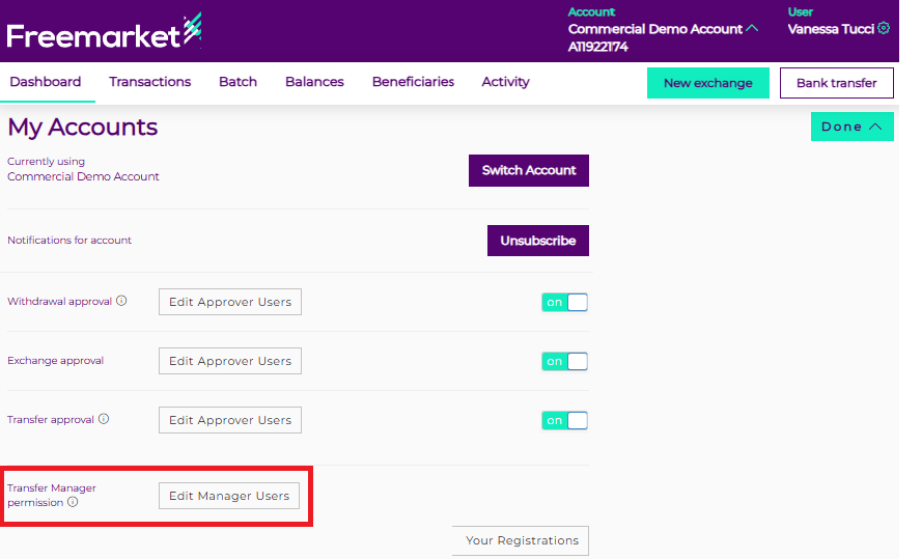View the Activity tab
Image resolution: width=900 pixels, height=559 pixels.
click(x=505, y=82)
